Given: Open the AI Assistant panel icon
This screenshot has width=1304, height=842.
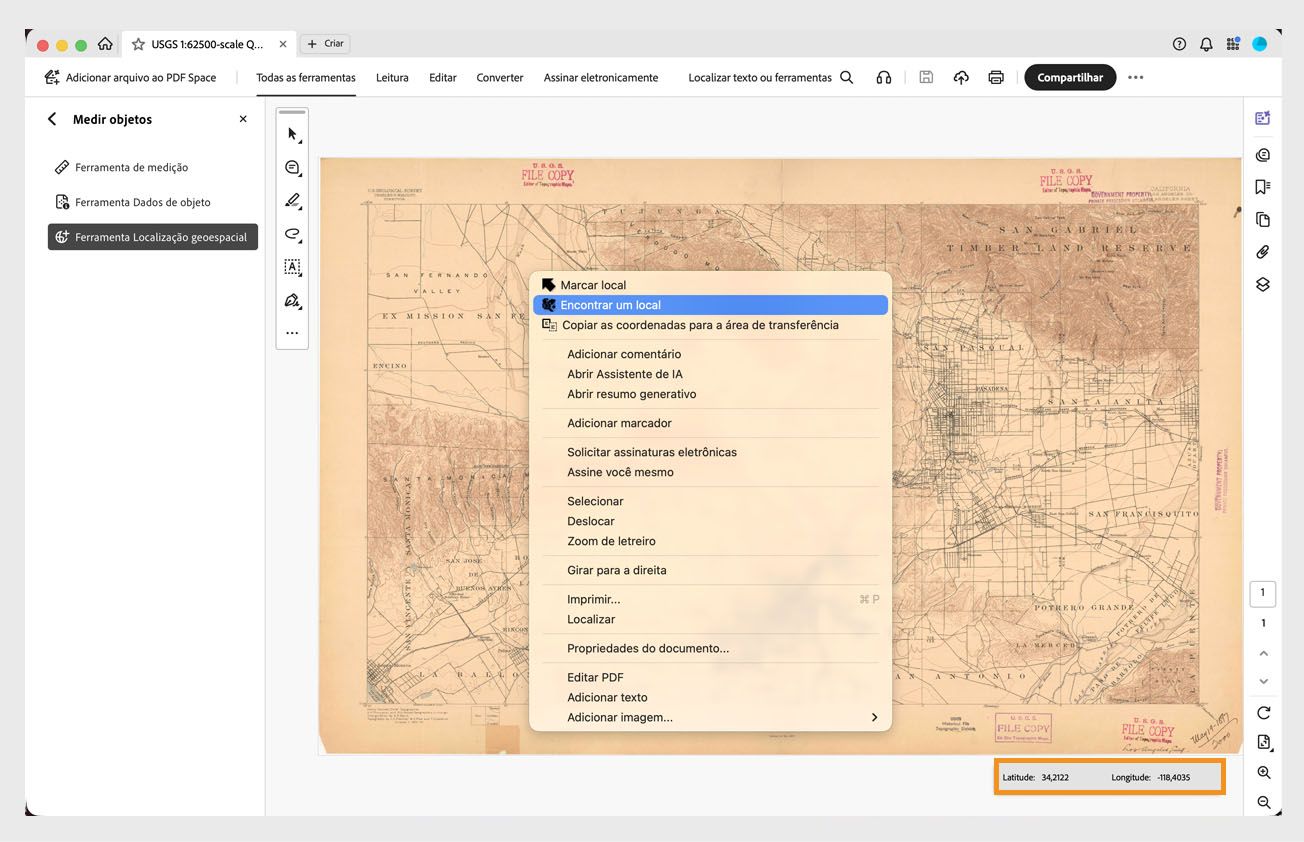Looking at the screenshot, I should coord(1263,118).
